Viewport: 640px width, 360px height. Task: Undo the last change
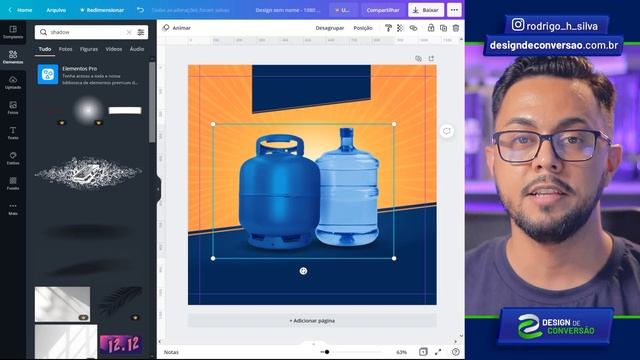pyautogui.click(x=140, y=10)
